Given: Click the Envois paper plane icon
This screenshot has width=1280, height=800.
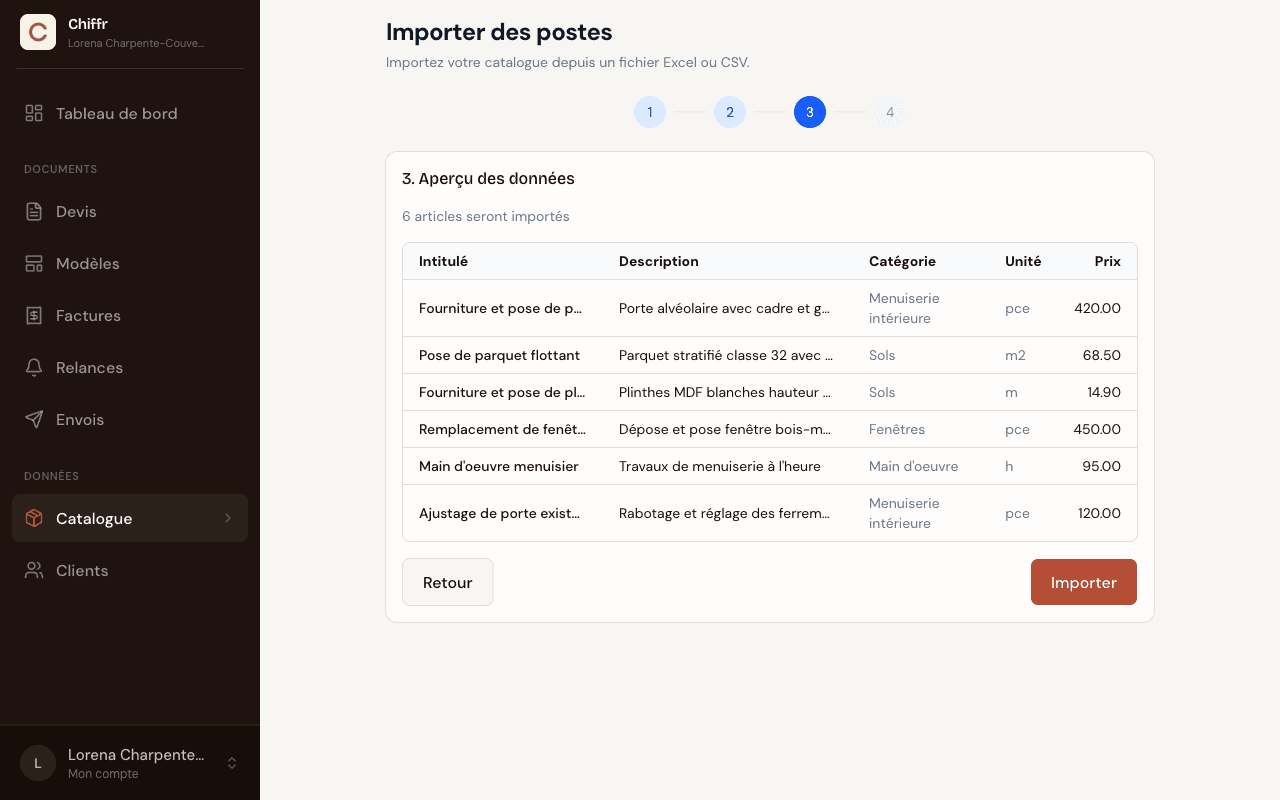Looking at the screenshot, I should [34, 419].
